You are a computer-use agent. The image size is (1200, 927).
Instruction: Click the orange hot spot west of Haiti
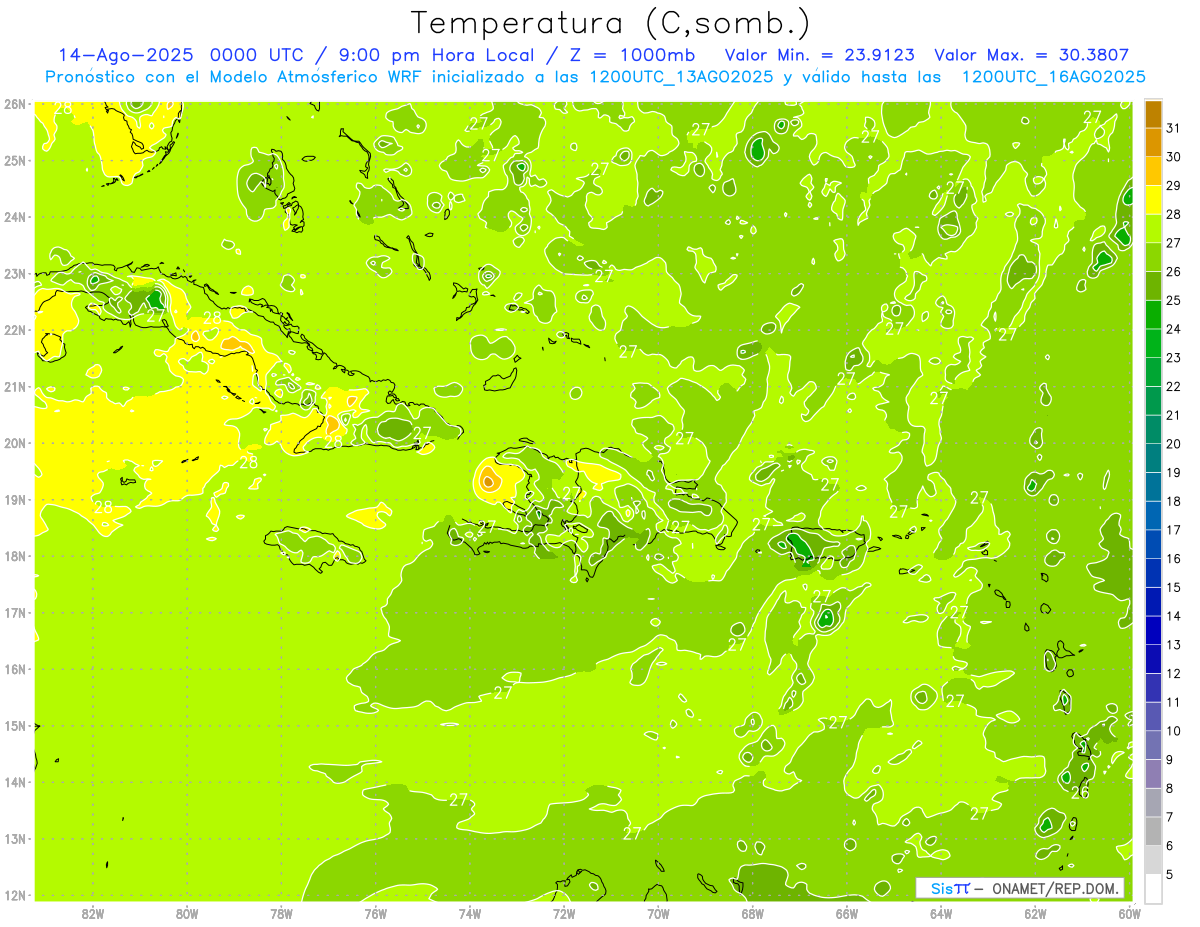(488, 481)
